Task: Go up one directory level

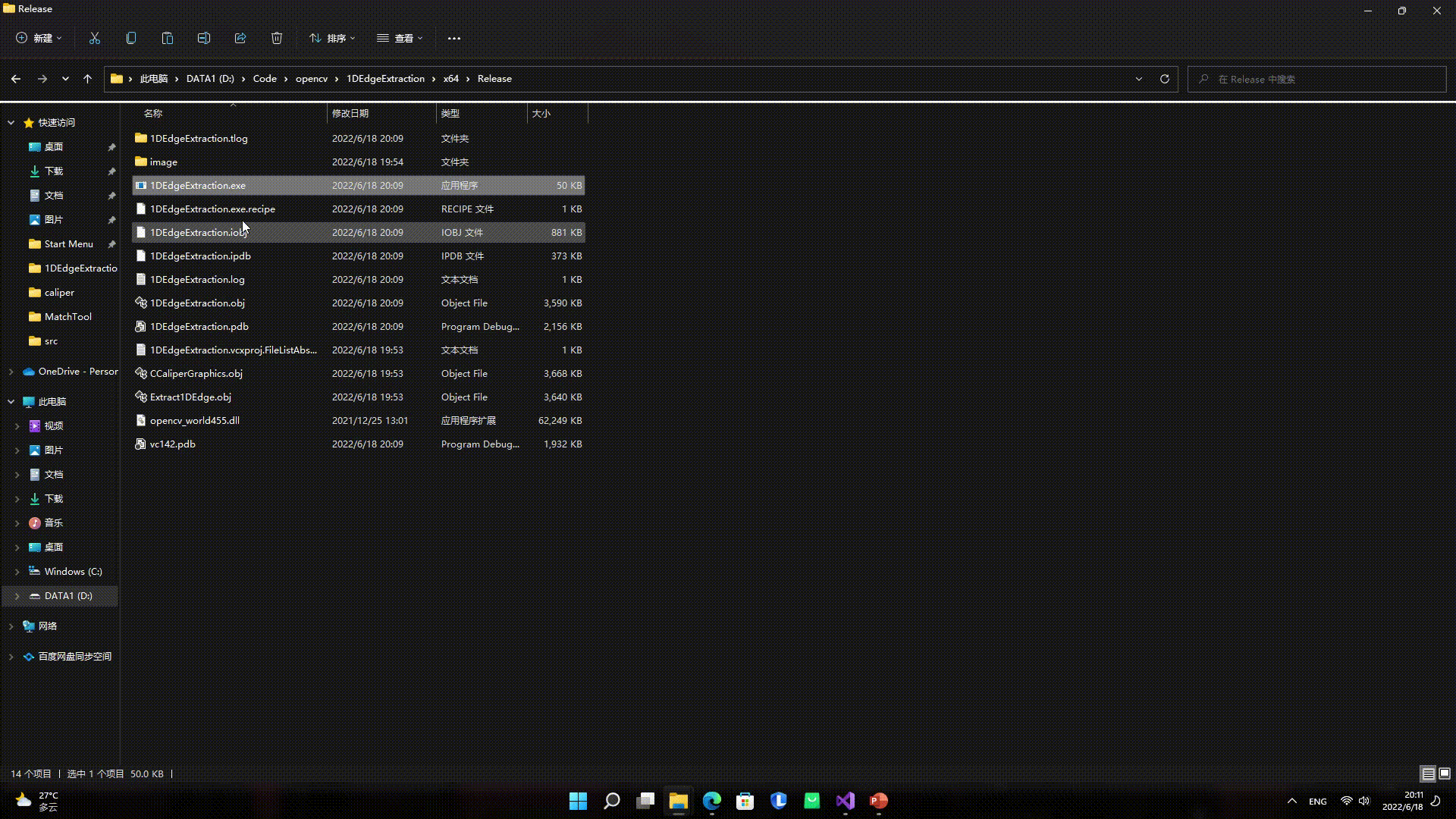Action: pyautogui.click(x=87, y=79)
